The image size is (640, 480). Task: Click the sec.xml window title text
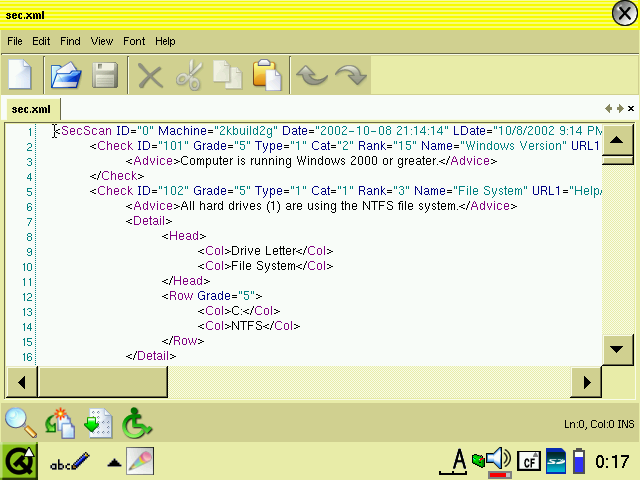pyautogui.click(x=25, y=15)
